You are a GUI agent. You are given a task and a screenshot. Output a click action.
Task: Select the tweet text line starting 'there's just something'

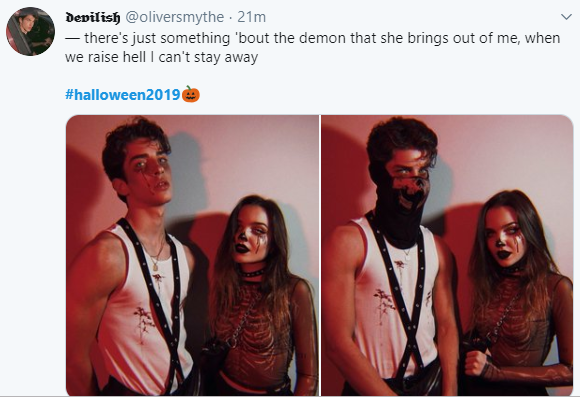click(x=313, y=38)
